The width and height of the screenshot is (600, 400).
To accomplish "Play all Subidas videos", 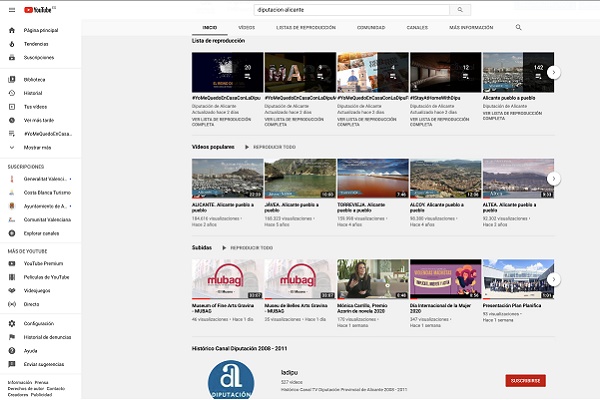I will [247, 248].
